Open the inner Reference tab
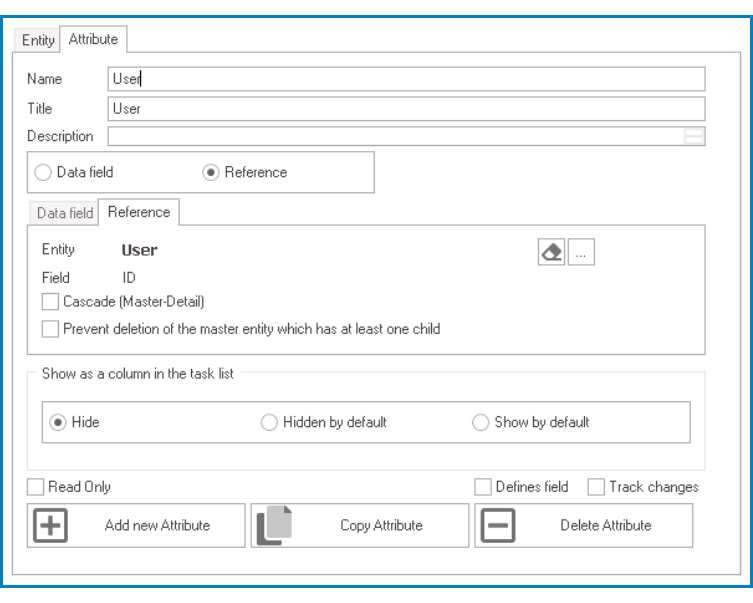Screen dimensions: 753x603 [139, 212]
